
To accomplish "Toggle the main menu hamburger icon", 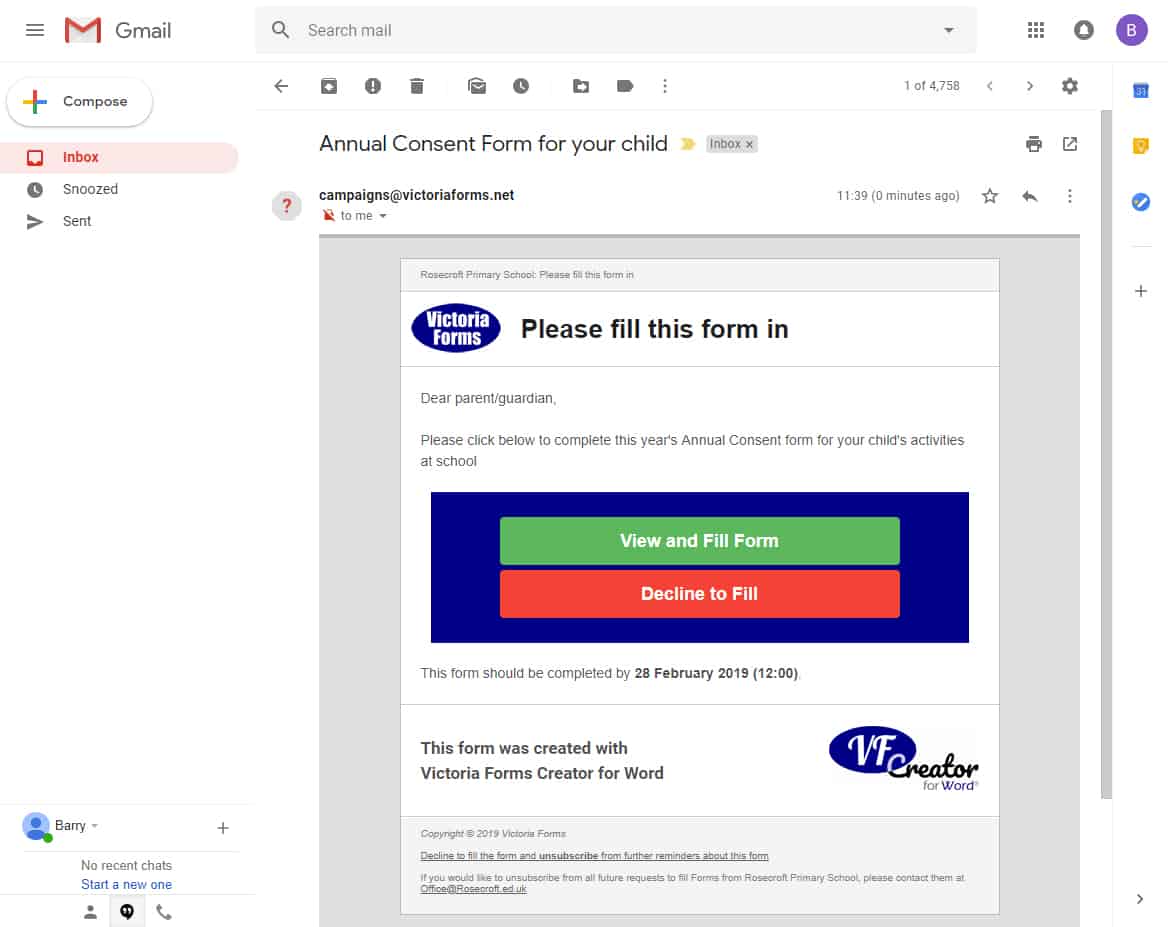I will pos(35,30).
